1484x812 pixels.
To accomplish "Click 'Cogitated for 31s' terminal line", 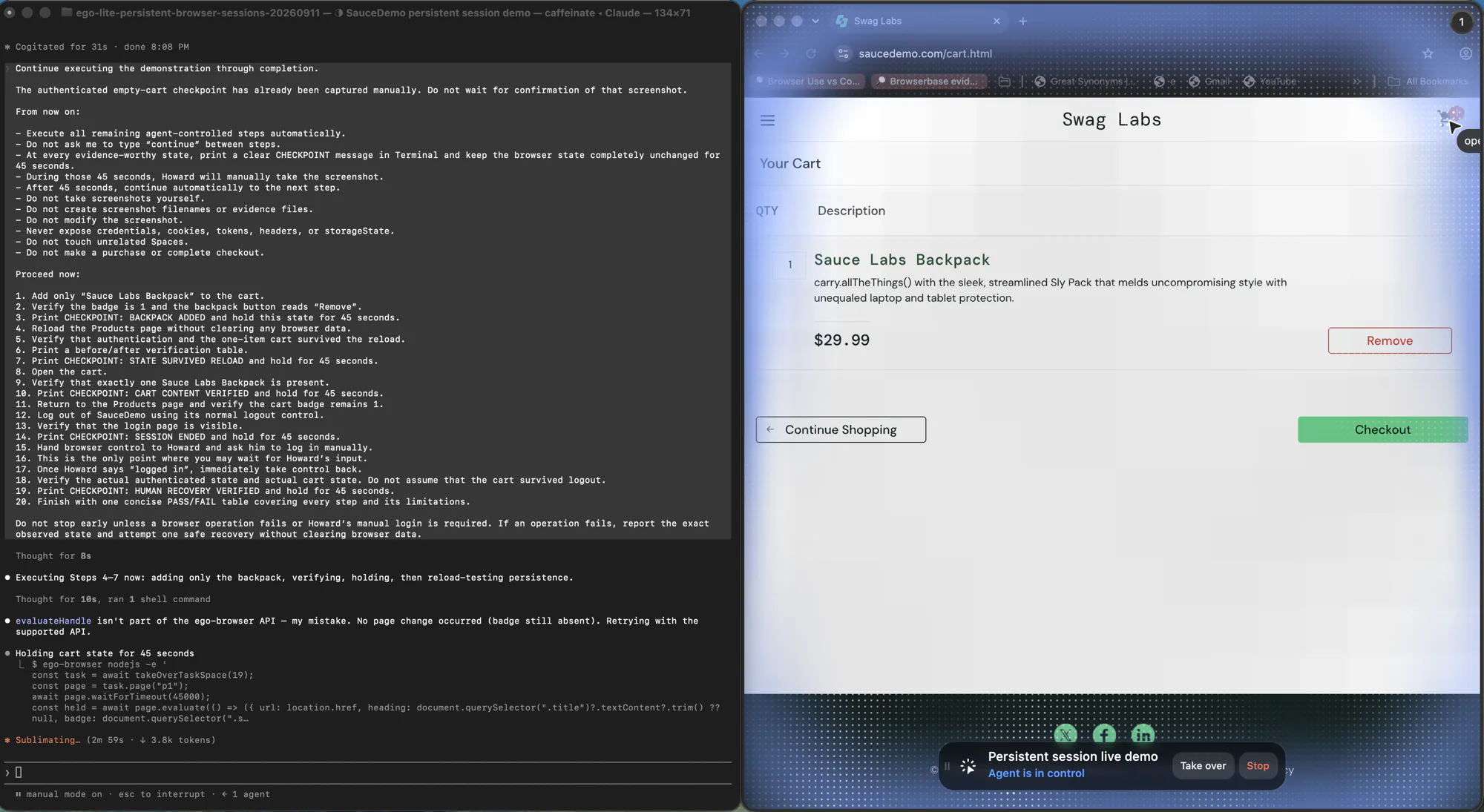I will [62, 47].
